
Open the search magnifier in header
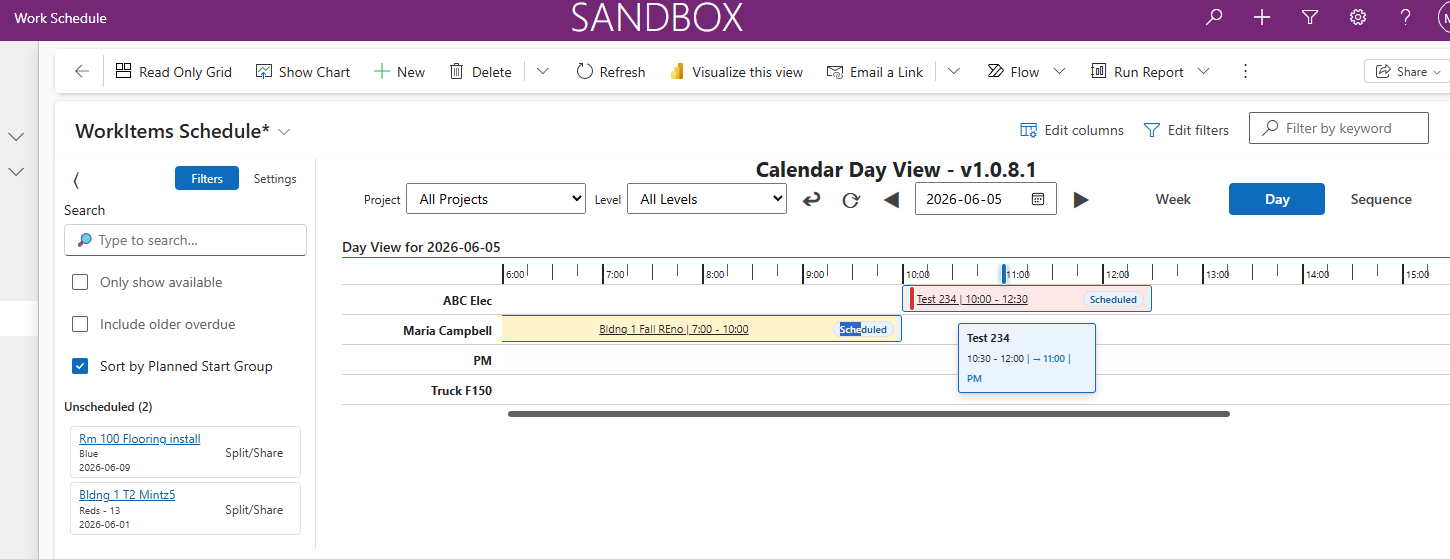click(x=1214, y=17)
